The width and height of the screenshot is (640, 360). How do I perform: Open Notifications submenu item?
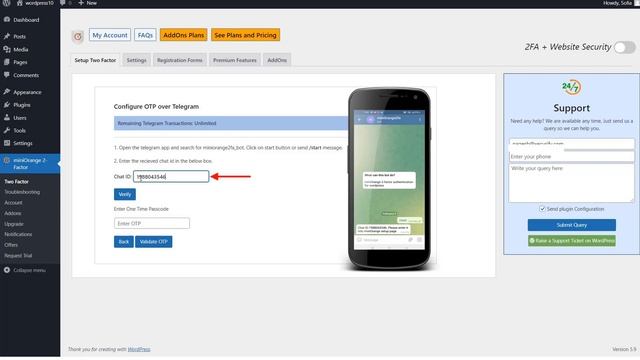(18, 235)
